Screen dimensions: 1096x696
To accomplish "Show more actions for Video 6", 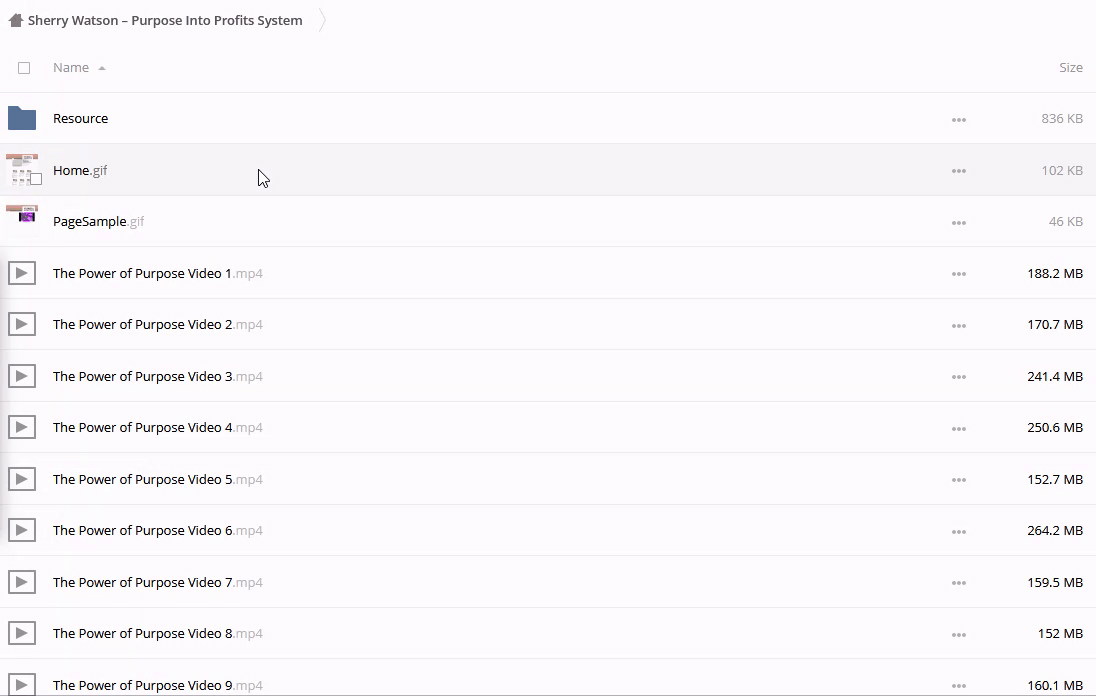I will [958, 531].
